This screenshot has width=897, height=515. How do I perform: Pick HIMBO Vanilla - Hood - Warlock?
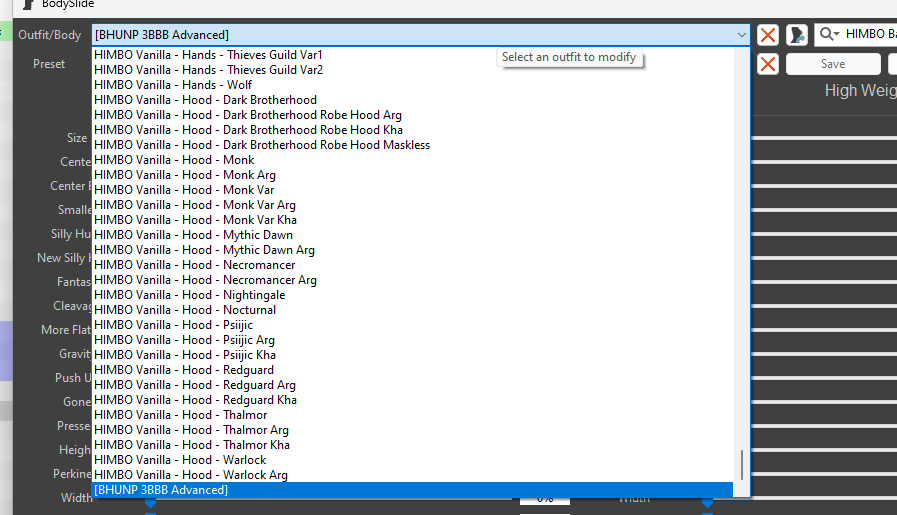(x=412, y=460)
